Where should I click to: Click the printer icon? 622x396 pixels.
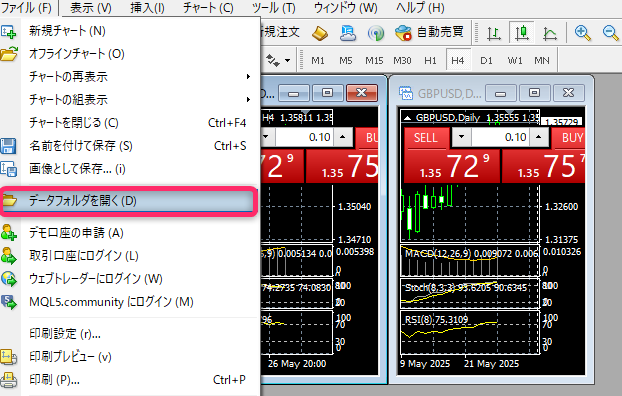[8, 380]
